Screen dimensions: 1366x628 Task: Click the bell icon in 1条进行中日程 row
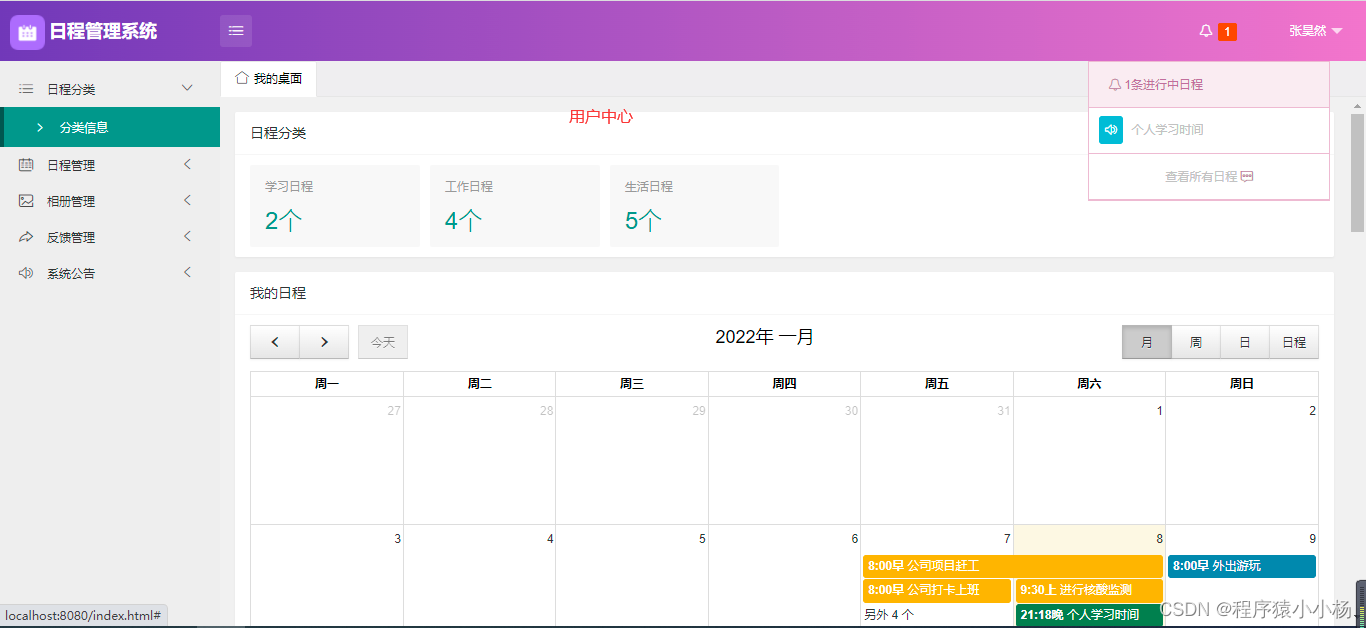[1115, 85]
